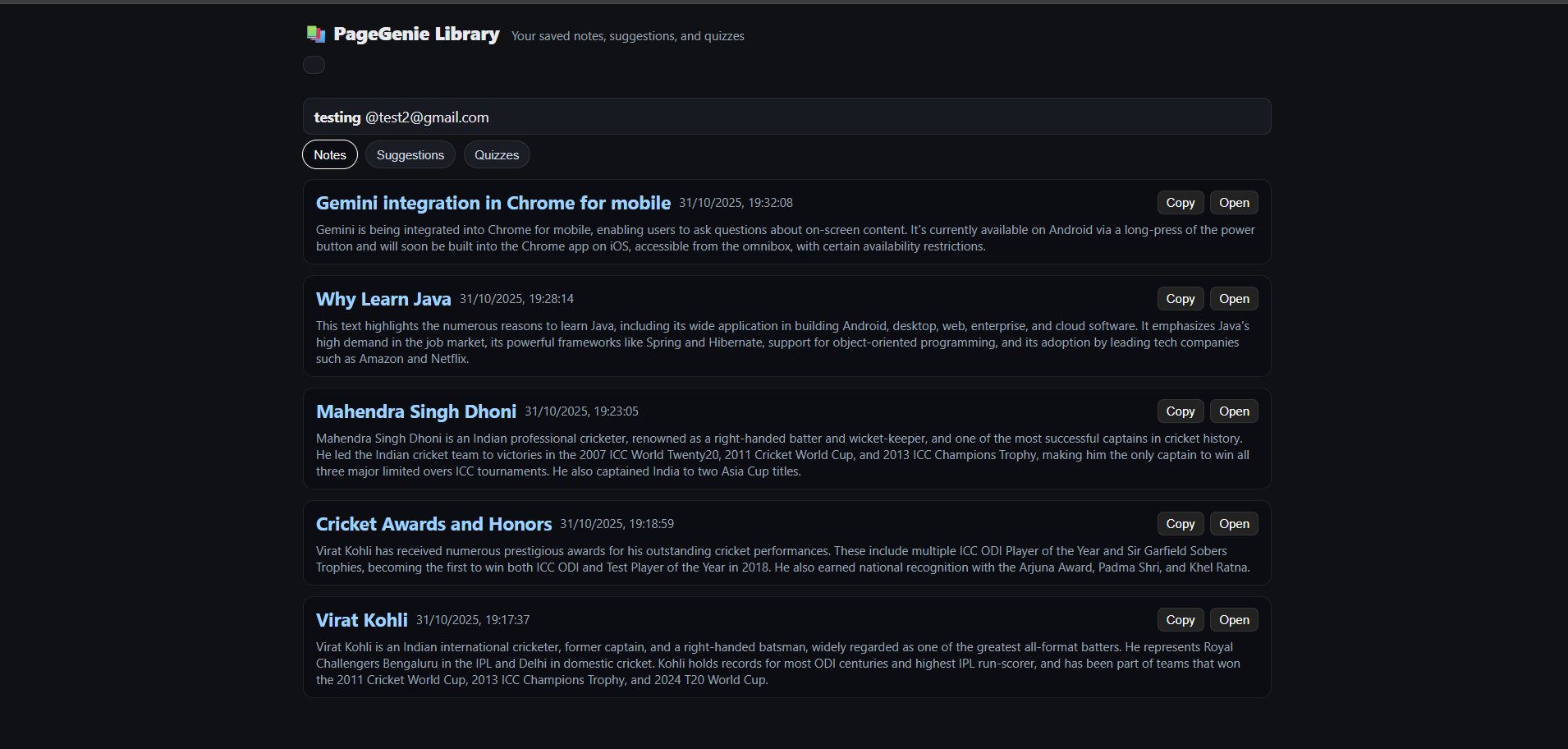Click the Java note summary paragraph
The height and width of the screenshot is (749, 1568).
point(783,342)
